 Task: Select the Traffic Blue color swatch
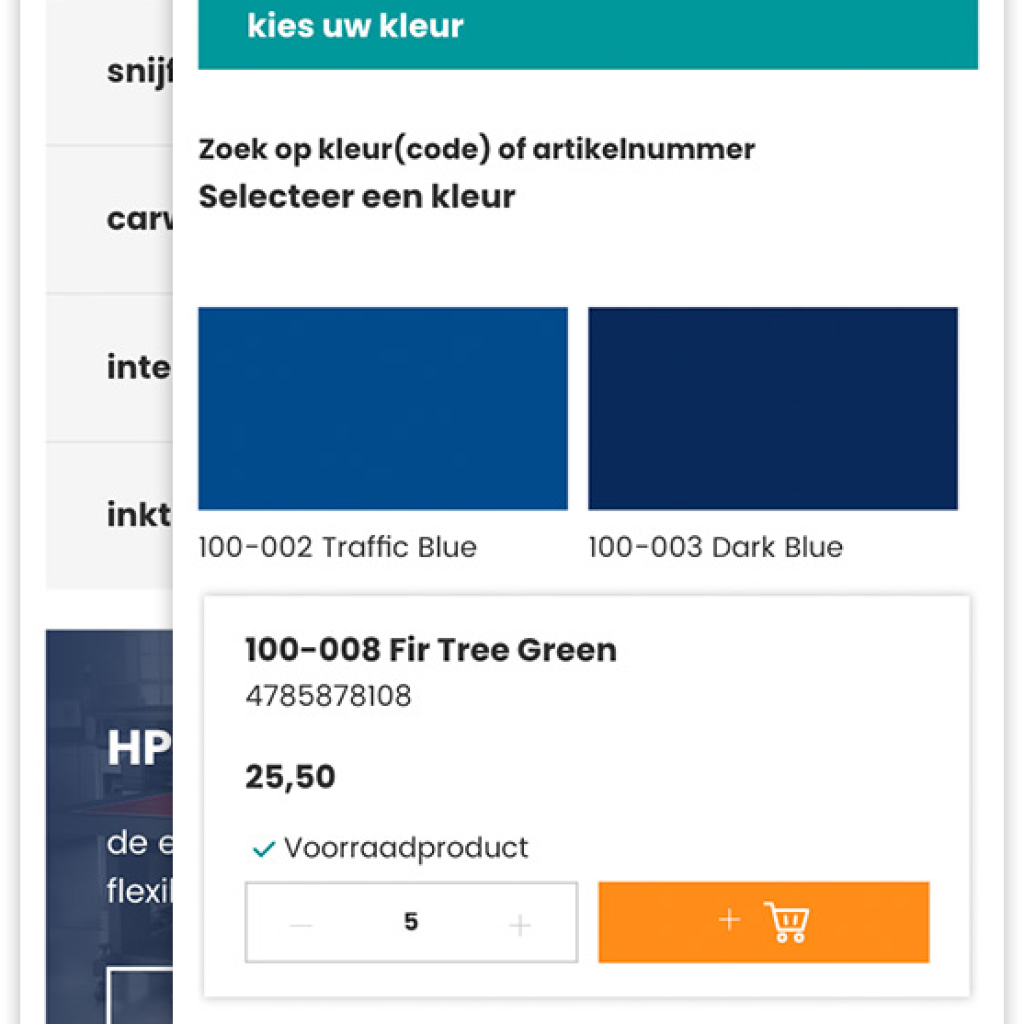383,408
